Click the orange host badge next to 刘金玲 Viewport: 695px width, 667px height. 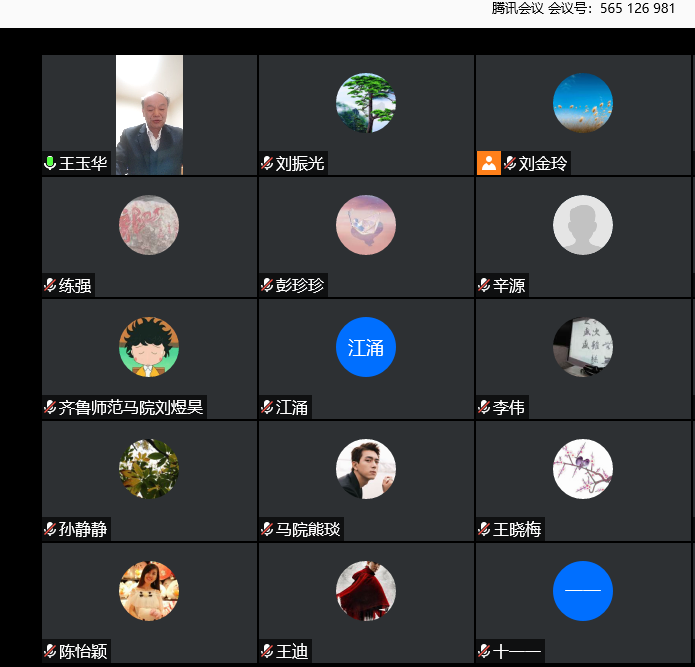click(488, 163)
